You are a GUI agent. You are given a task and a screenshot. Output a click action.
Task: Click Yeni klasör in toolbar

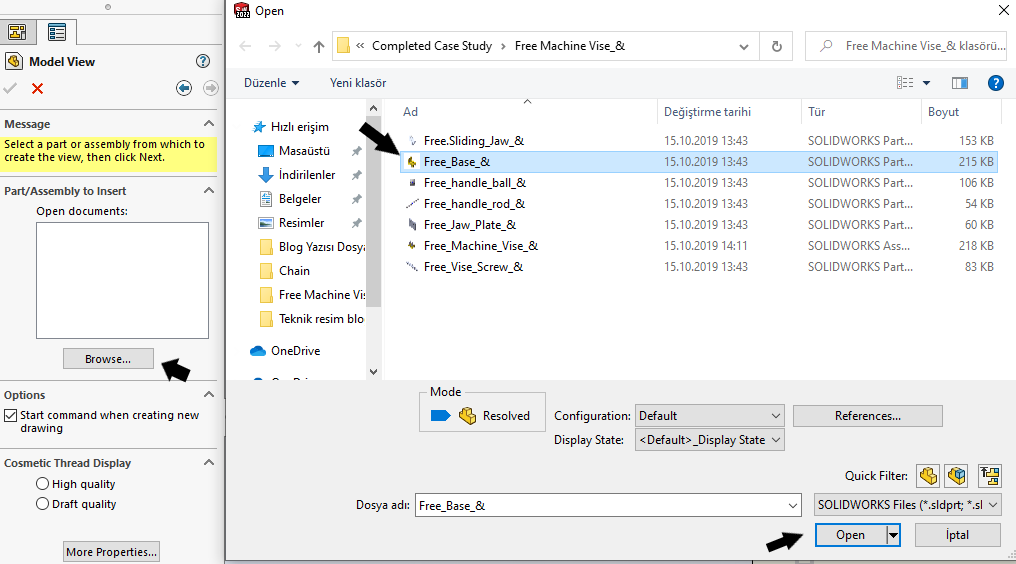(x=358, y=83)
